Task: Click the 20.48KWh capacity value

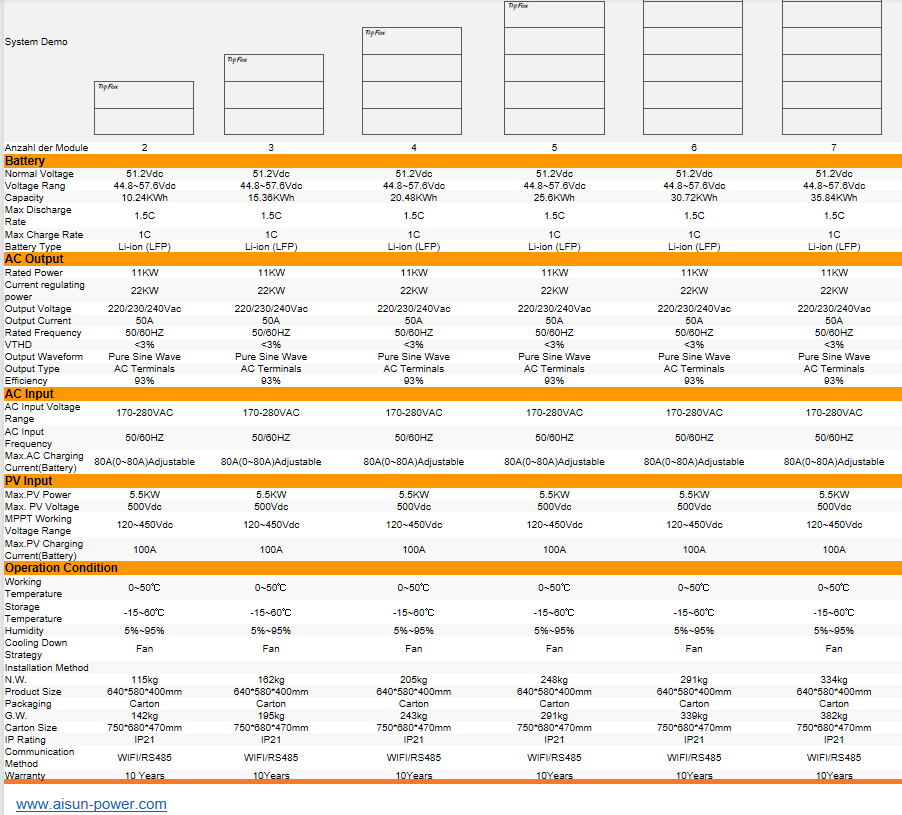Action: coord(414,198)
